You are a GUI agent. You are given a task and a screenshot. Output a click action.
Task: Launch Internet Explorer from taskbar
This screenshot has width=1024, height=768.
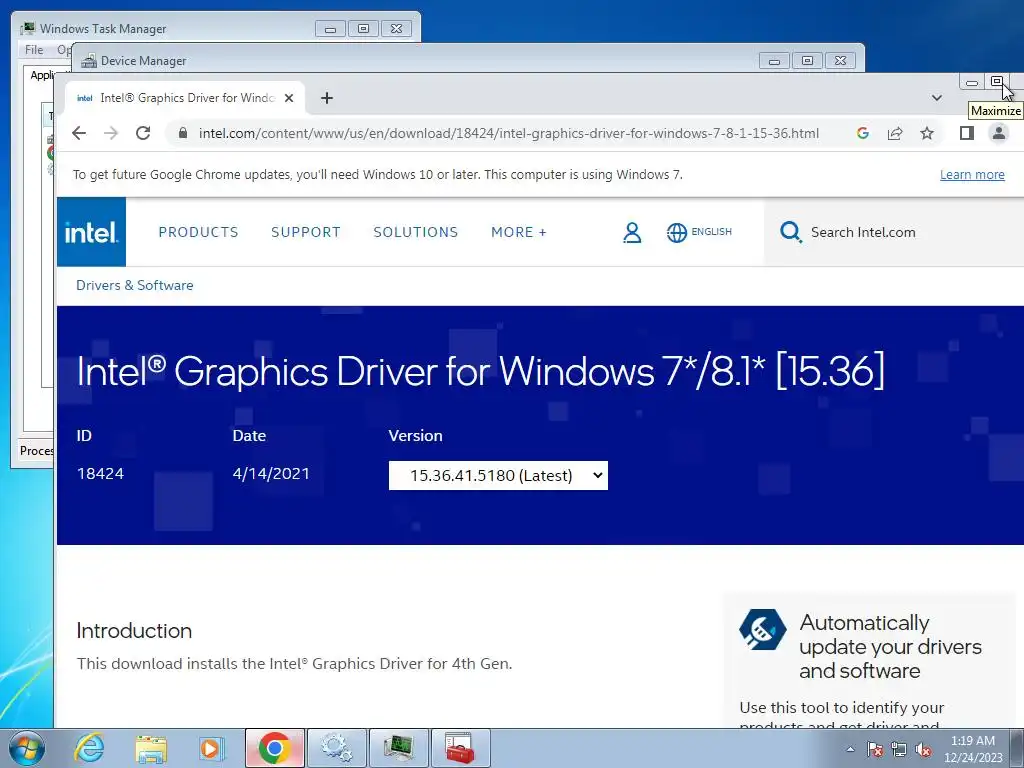[x=89, y=748]
